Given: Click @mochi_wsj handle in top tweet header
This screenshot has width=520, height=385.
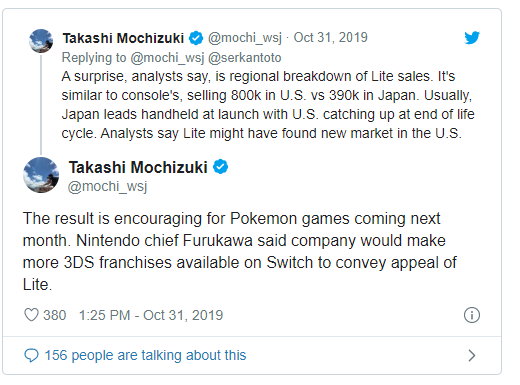Looking at the screenshot, I should pyautogui.click(x=245, y=38).
